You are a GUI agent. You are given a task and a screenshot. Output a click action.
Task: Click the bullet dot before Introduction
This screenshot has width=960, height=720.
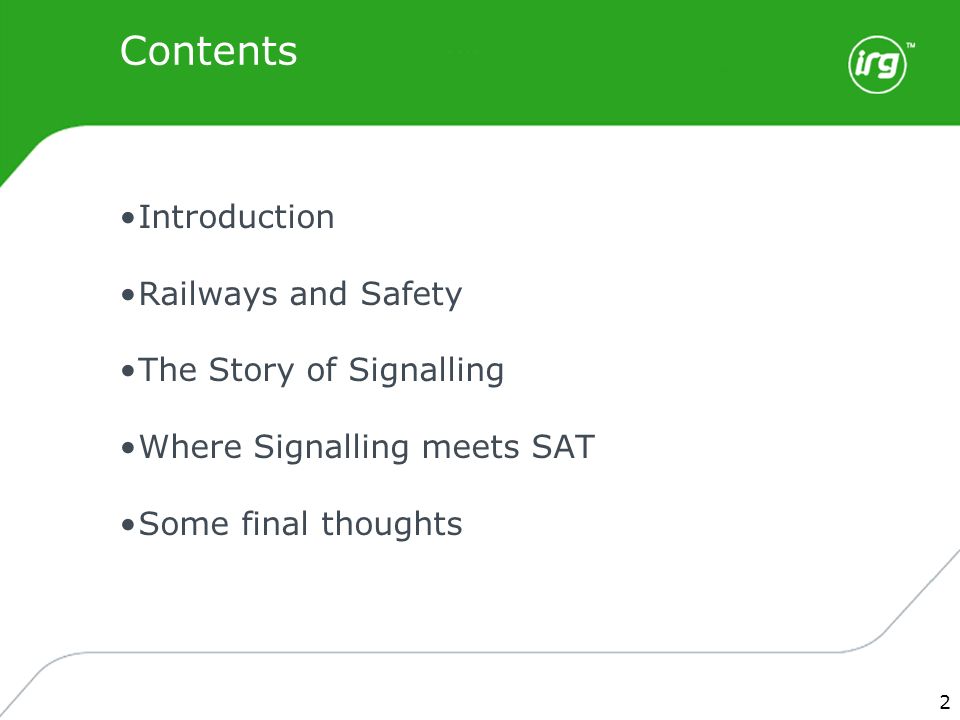pyautogui.click(x=127, y=217)
